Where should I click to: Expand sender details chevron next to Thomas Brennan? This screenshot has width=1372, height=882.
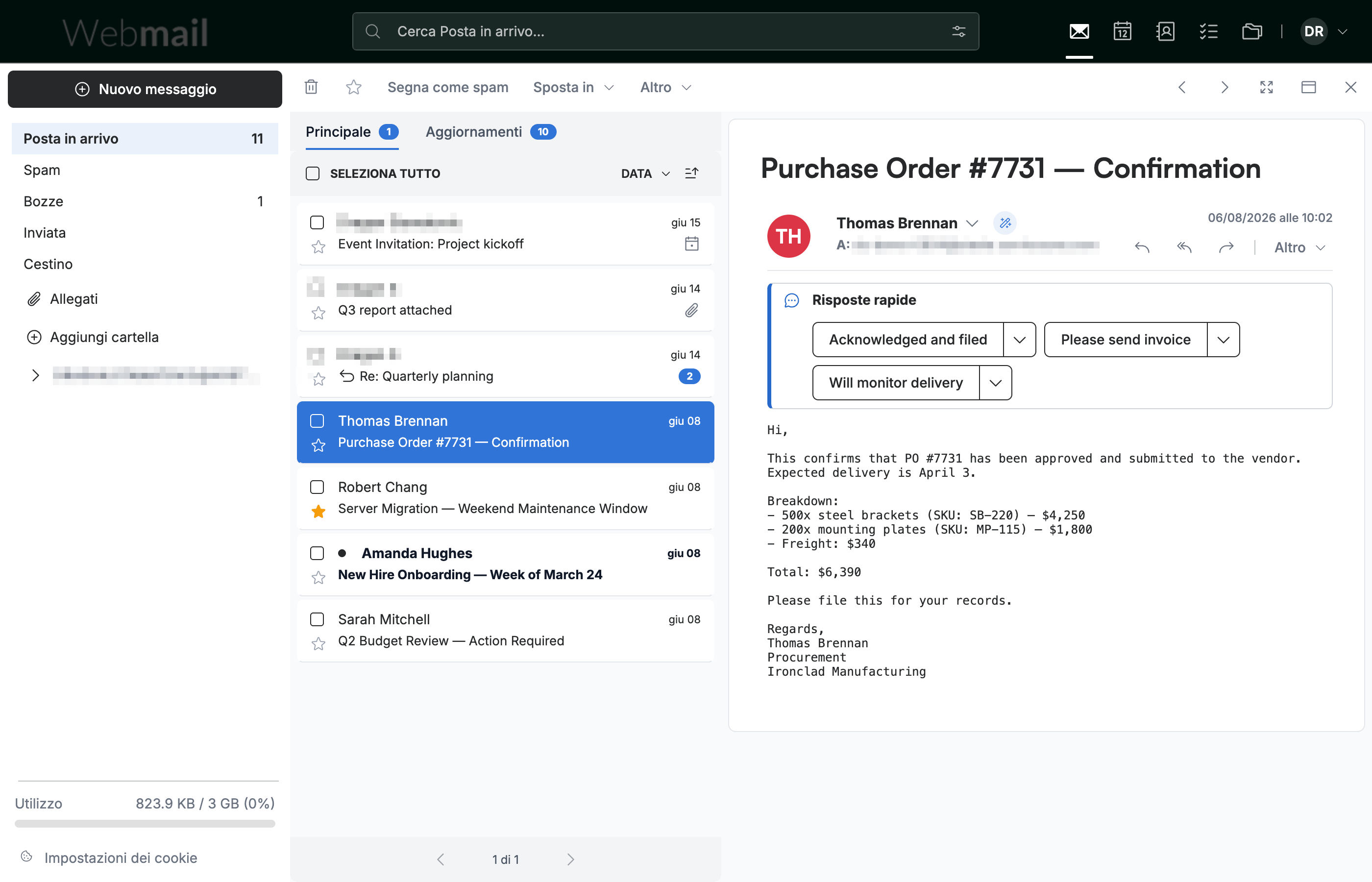pyautogui.click(x=972, y=223)
